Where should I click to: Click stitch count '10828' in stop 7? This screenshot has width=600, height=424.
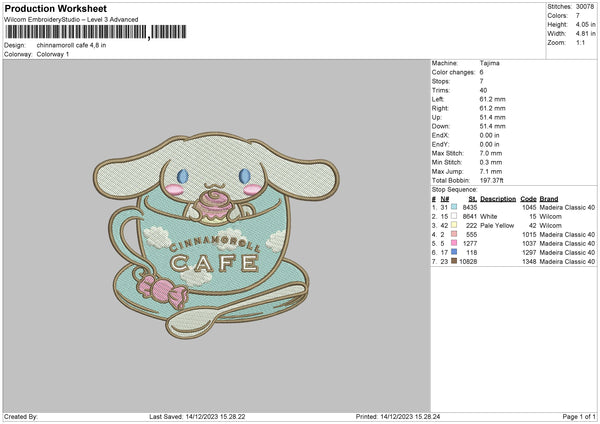(468, 261)
